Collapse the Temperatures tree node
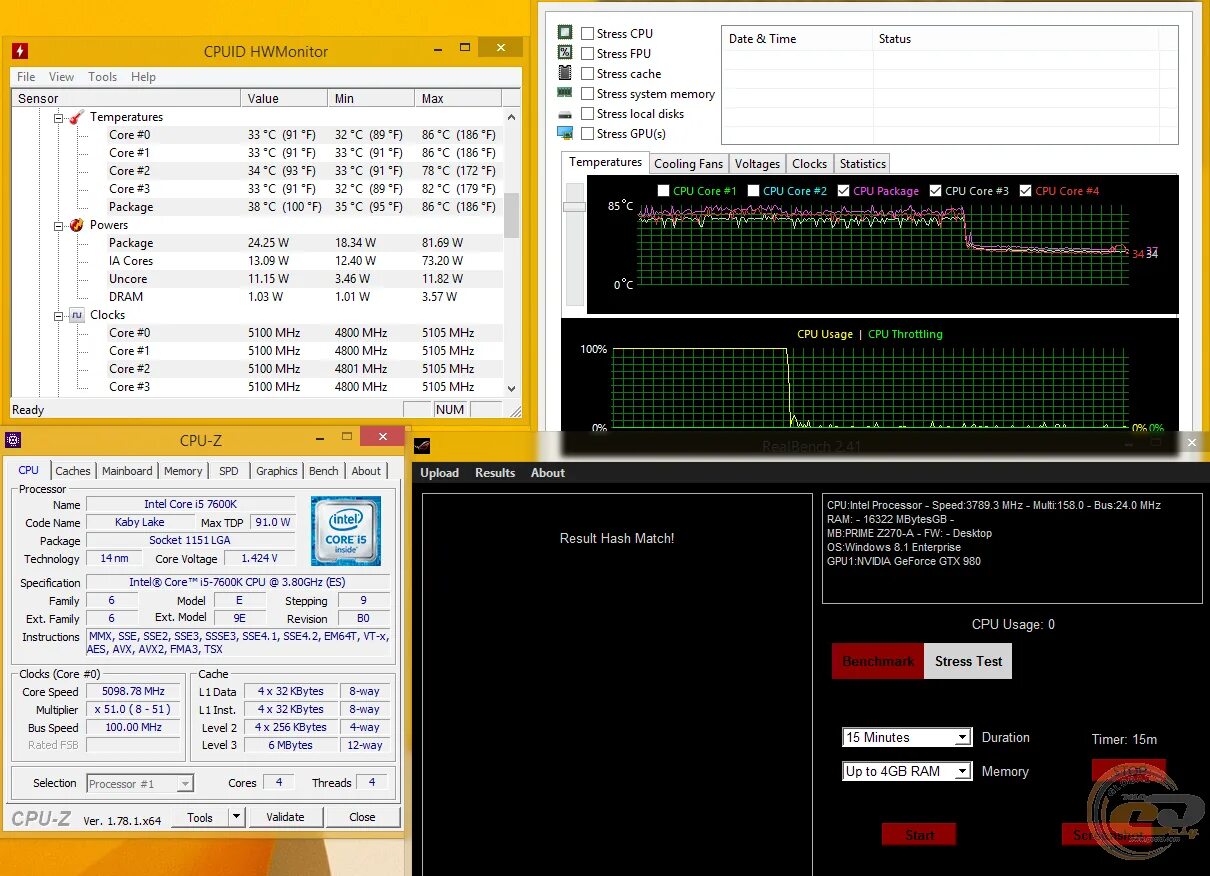The width and height of the screenshot is (1210, 876). point(59,117)
